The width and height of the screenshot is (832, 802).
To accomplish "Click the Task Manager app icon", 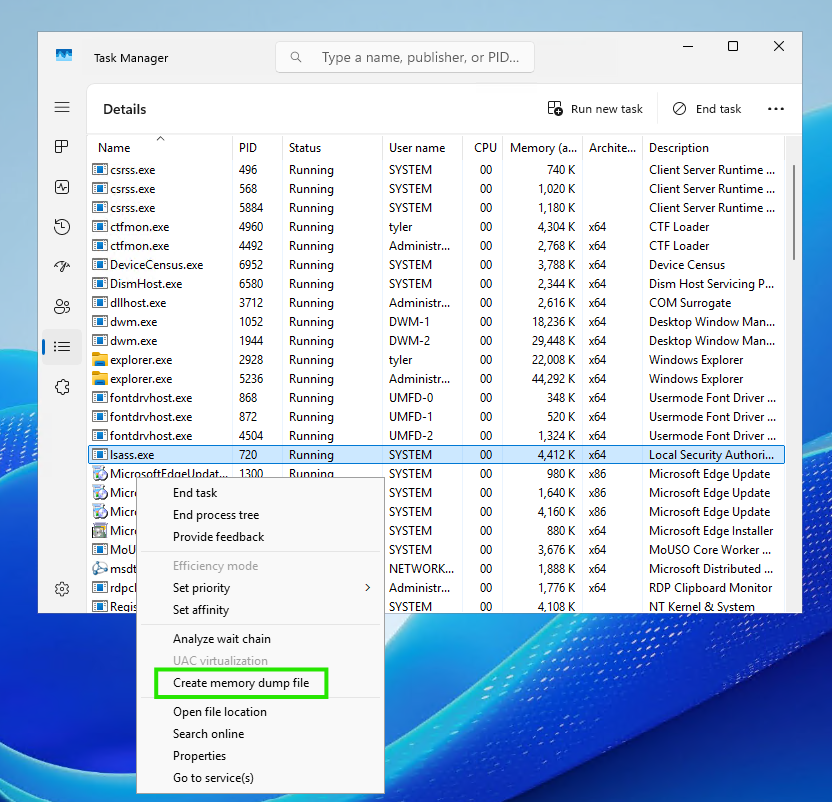I will [x=64, y=55].
